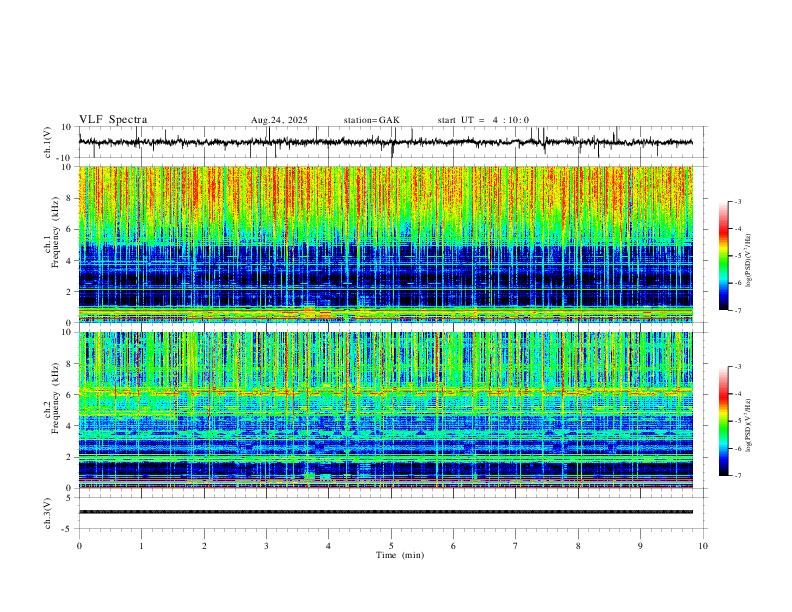The image size is (792, 612).
Task: Click the "6" kHz tick on ch.2 frequency axis
Action: click(70, 395)
